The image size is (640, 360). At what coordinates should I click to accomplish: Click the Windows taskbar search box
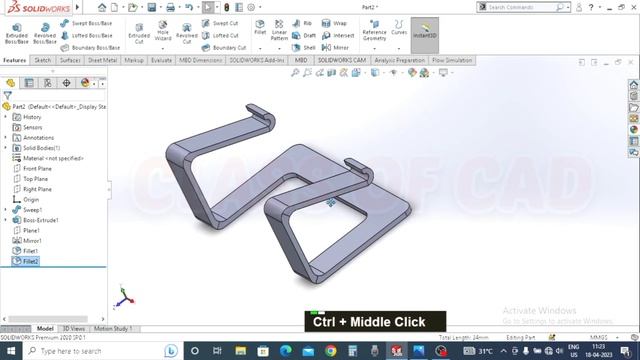coord(102,351)
